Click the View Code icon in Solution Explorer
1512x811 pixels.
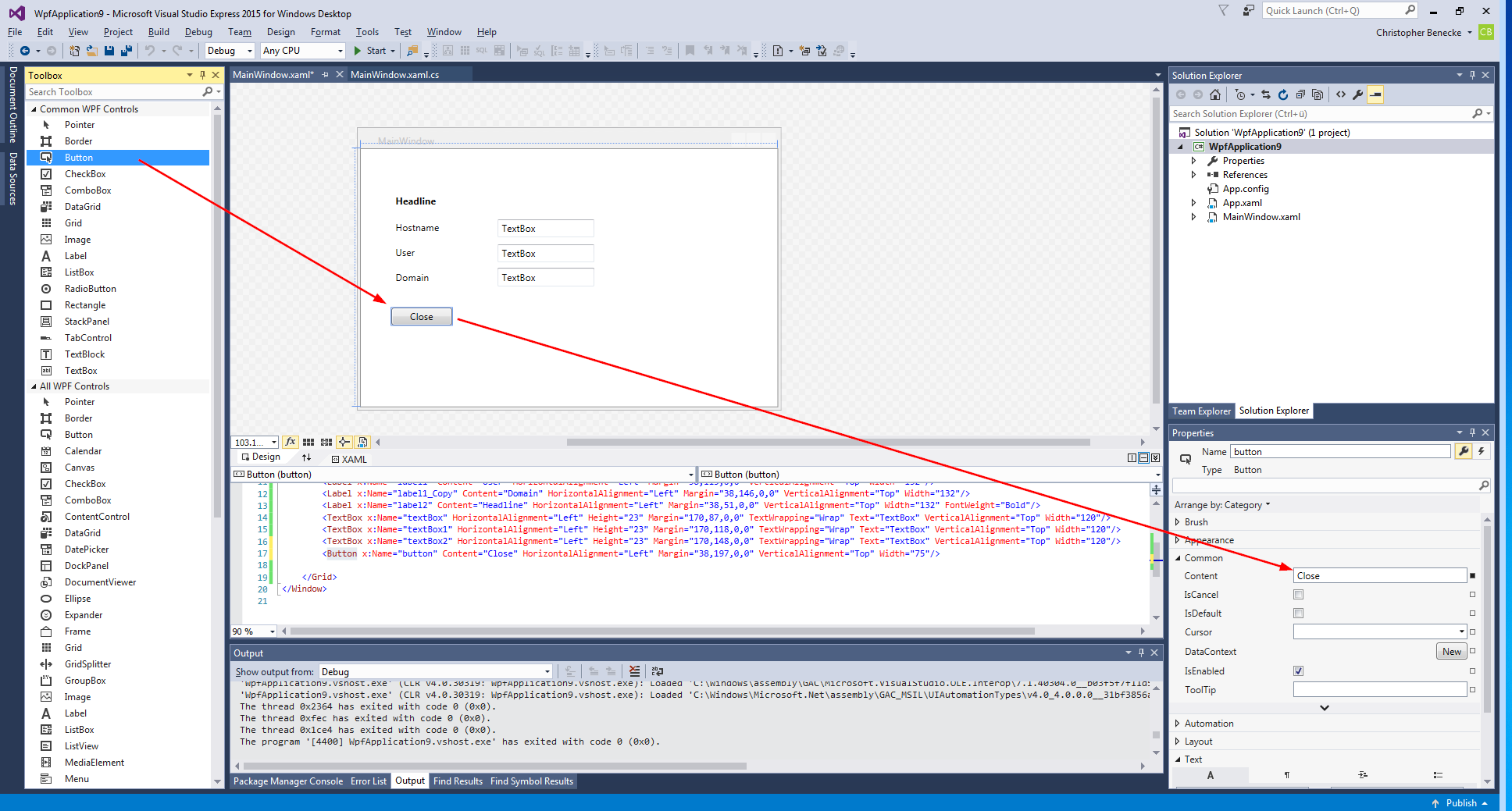[x=1341, y=94]
